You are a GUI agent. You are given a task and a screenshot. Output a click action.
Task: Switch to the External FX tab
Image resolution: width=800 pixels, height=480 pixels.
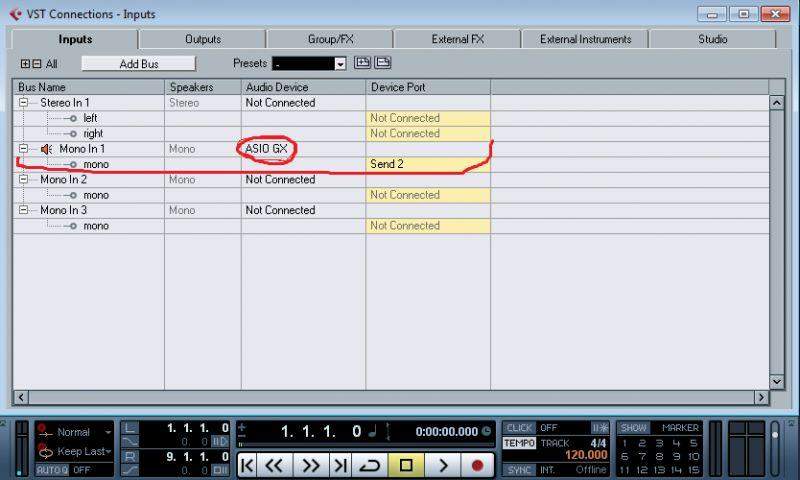[x=458, y=39]
